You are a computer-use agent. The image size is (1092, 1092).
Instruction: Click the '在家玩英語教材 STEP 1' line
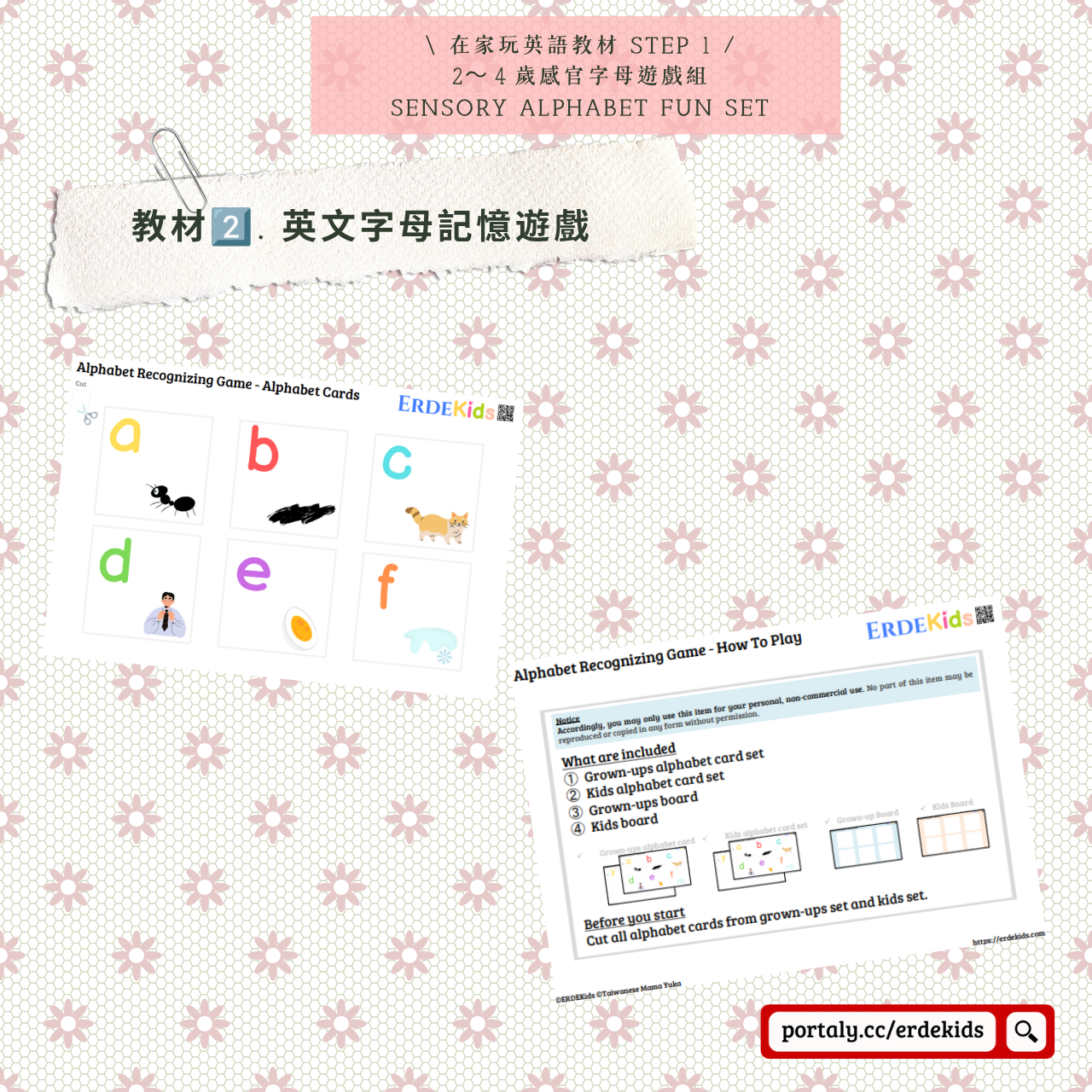tap(580, 44)
